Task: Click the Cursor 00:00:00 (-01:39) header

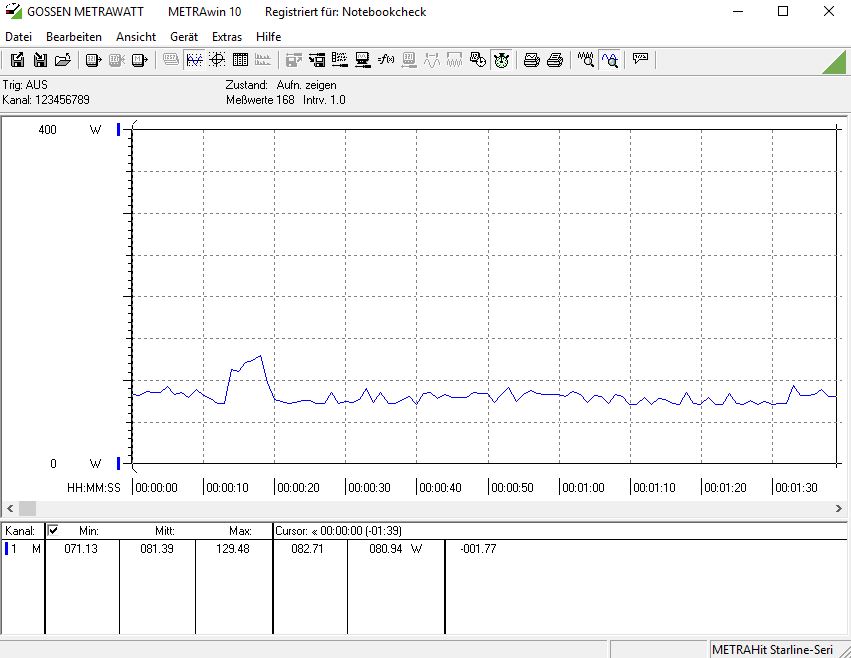Action: click(339, 531)
